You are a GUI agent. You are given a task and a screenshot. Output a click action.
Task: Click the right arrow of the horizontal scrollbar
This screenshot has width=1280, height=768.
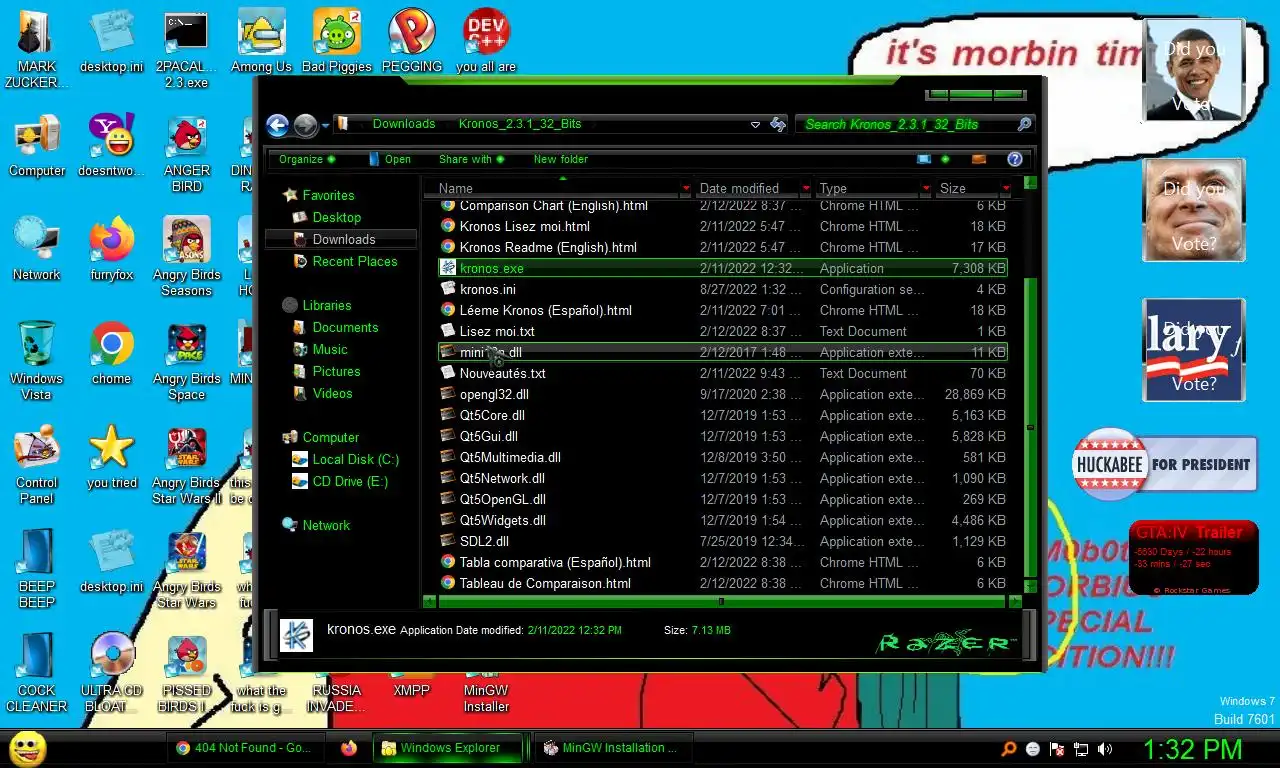click(x=1014, y=602)
